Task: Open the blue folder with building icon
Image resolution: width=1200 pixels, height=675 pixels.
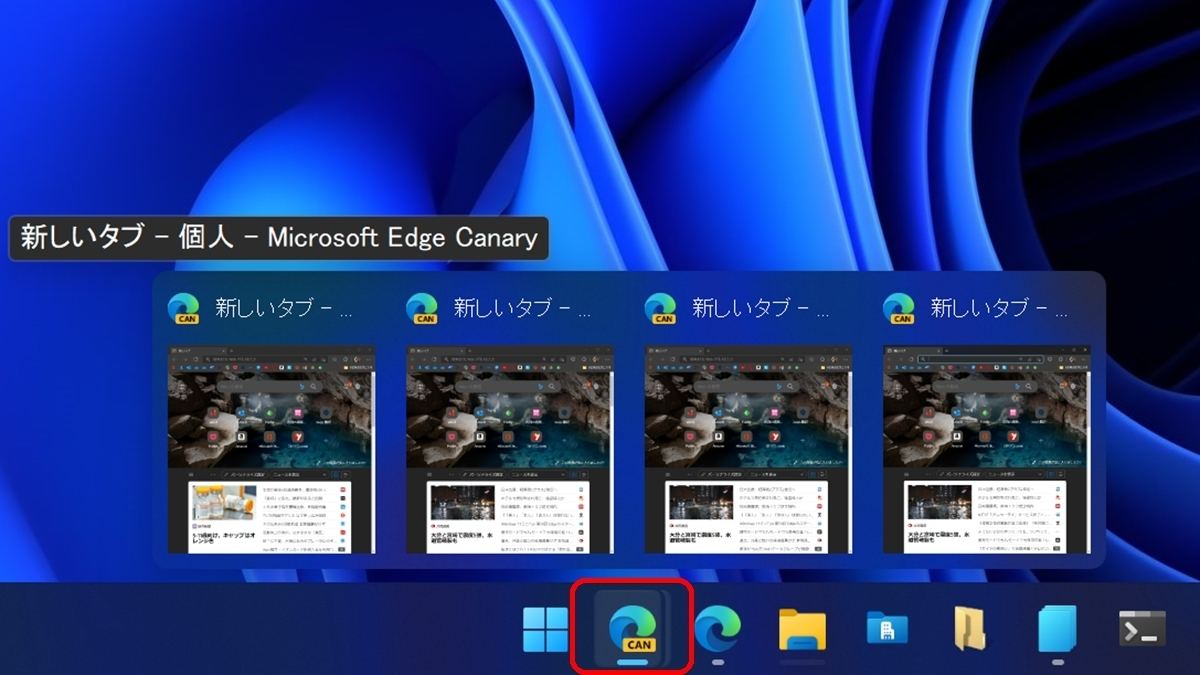Action: click(x=887, y=629)
